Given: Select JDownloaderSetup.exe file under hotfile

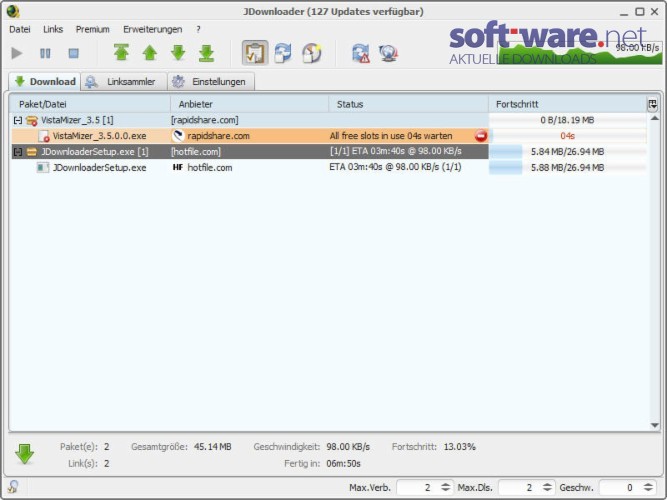Looking at the screenshot, I should tap(328, 167).
